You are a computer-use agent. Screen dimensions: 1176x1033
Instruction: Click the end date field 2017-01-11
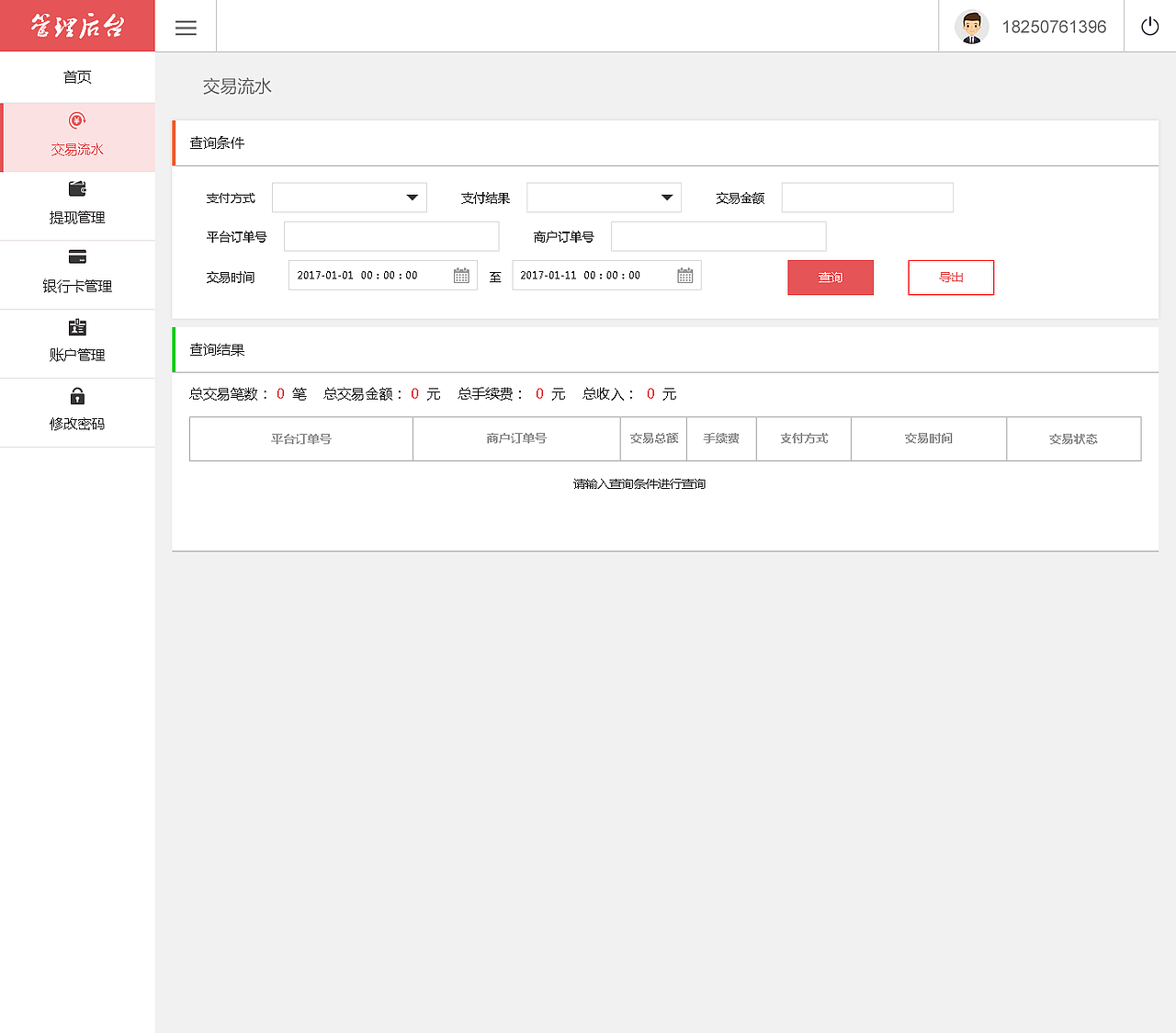[x=606, y=276]
